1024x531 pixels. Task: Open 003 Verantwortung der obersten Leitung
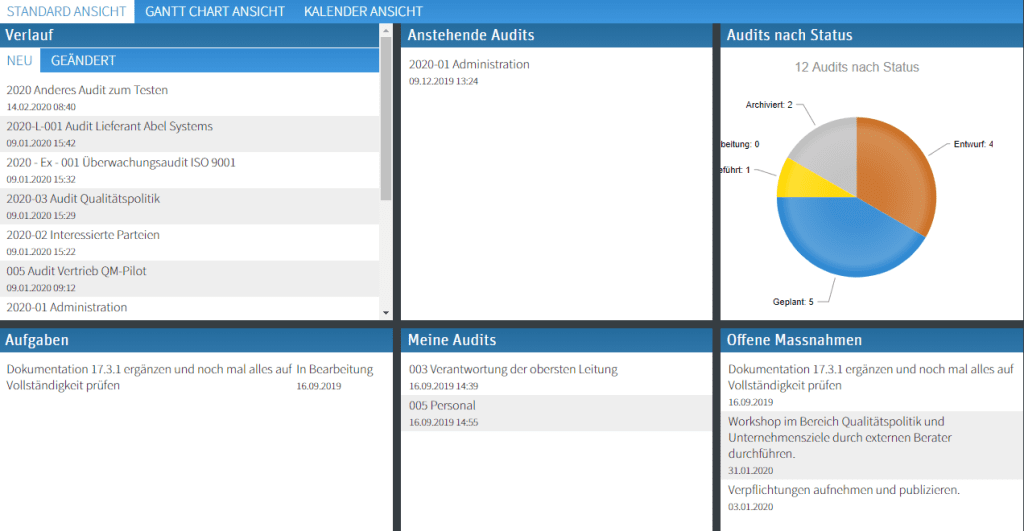513,370
